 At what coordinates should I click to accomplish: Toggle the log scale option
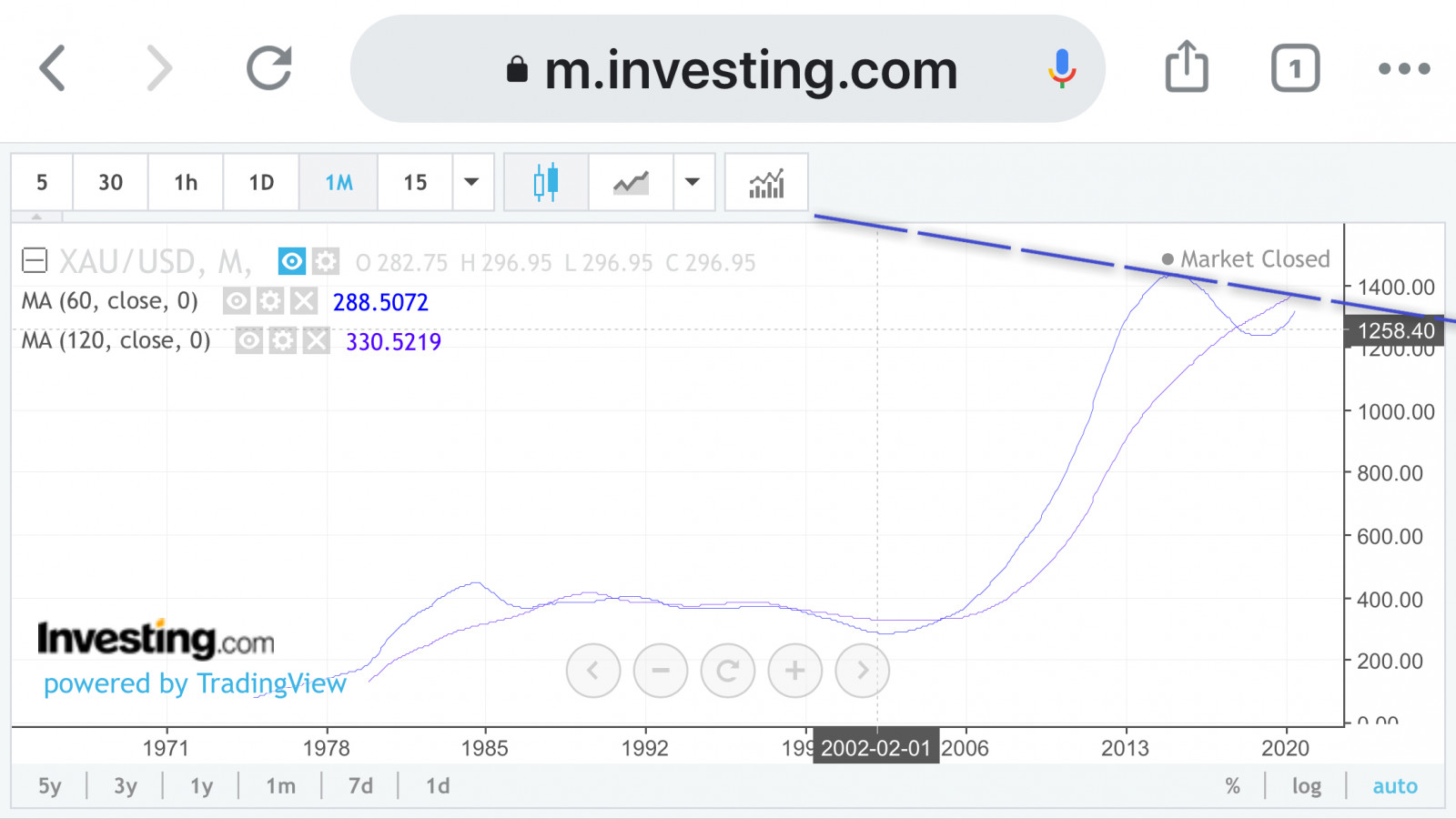(x=1307, y=786)
